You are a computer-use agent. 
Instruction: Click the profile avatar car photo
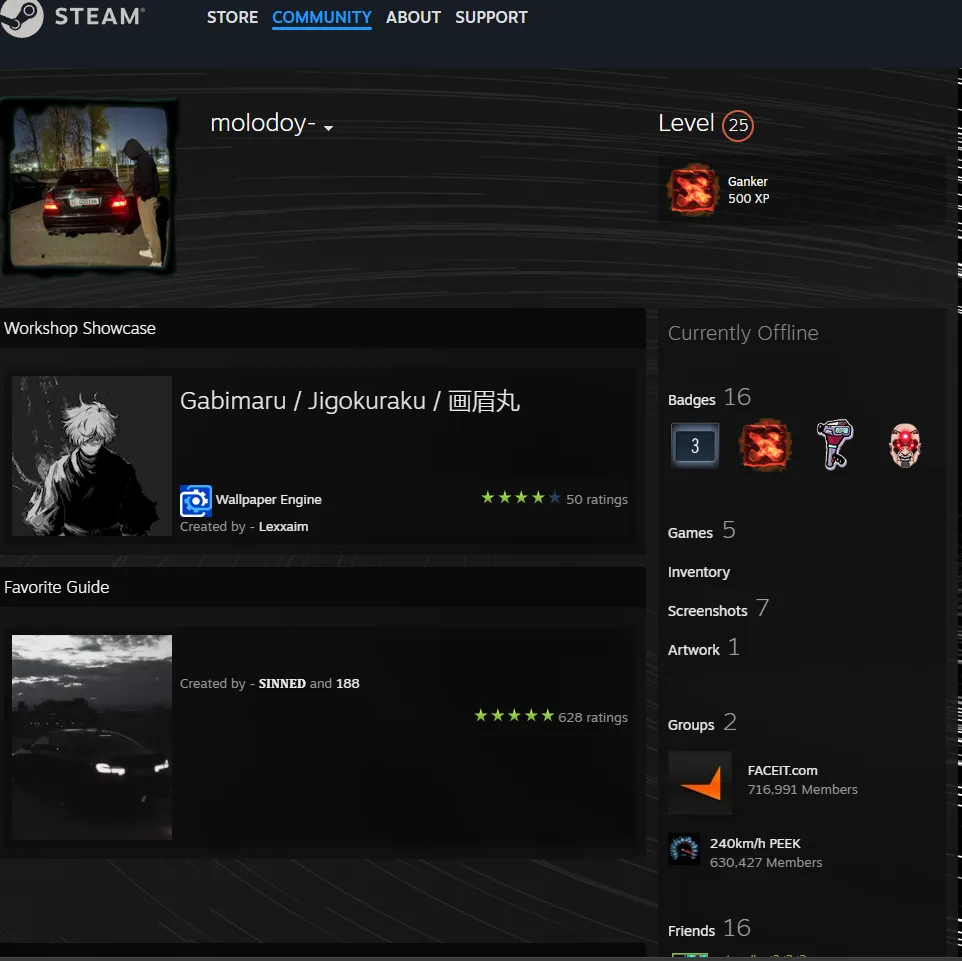point(90,187)
